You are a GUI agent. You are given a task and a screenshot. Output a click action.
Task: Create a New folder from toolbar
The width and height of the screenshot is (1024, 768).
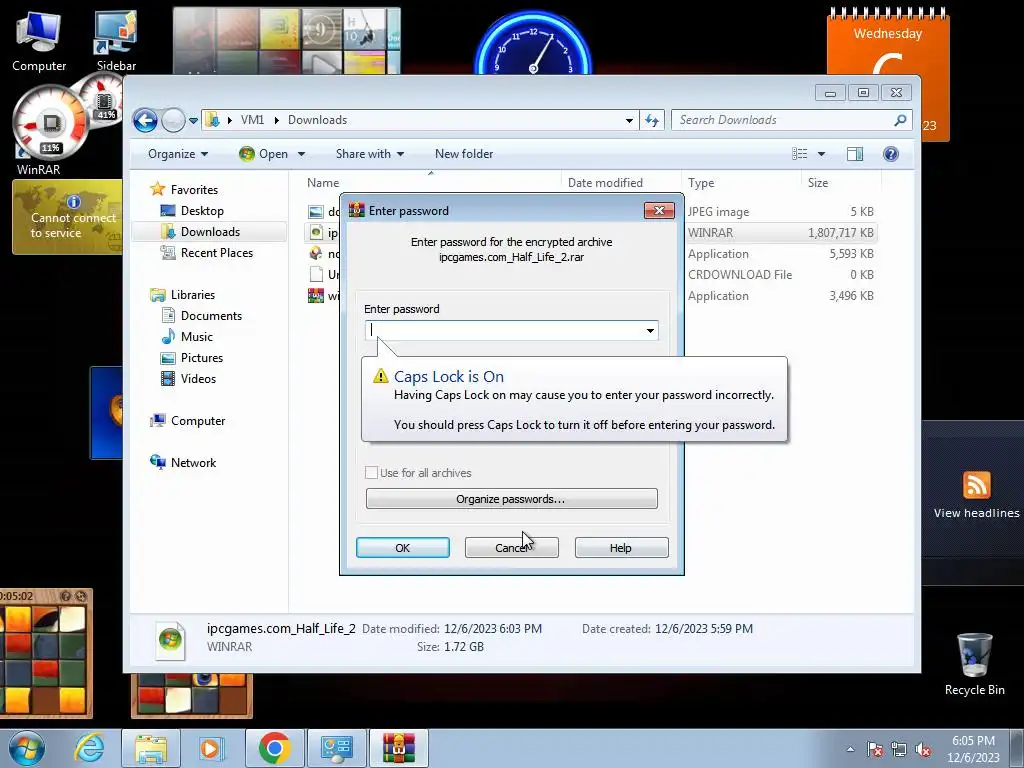(x=464, y=154)
